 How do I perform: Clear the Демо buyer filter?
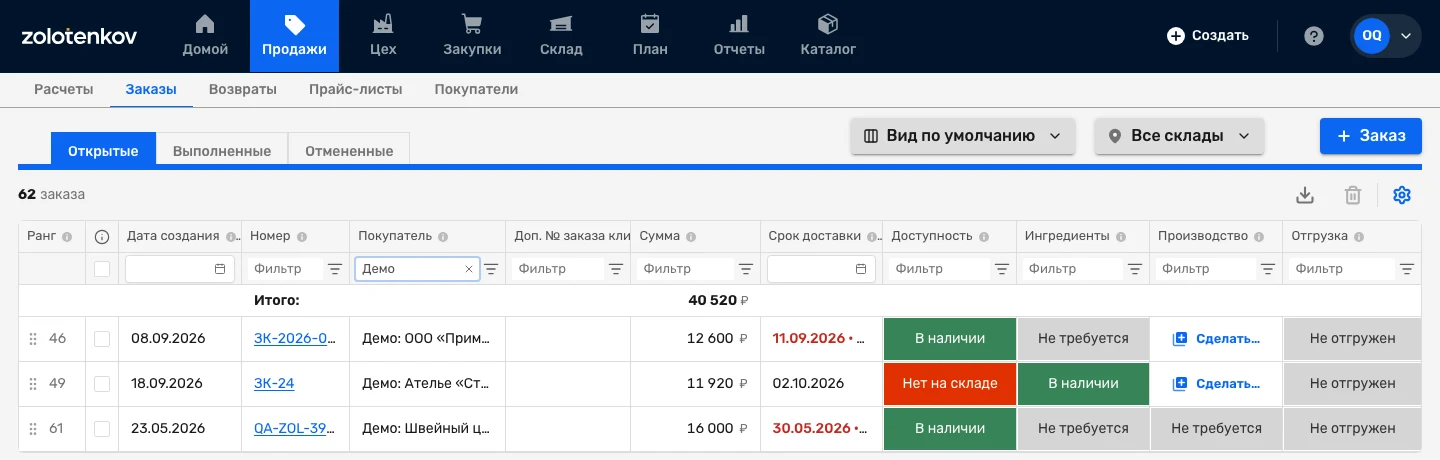coord(469,269)
